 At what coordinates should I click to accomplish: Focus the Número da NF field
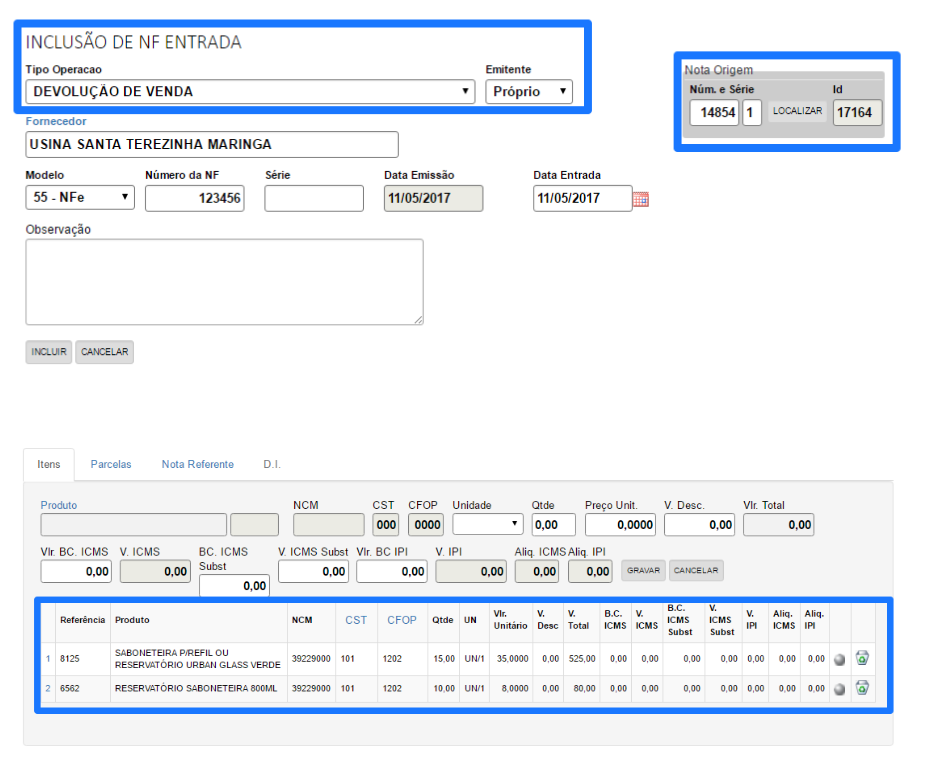[x=194, y=198]
